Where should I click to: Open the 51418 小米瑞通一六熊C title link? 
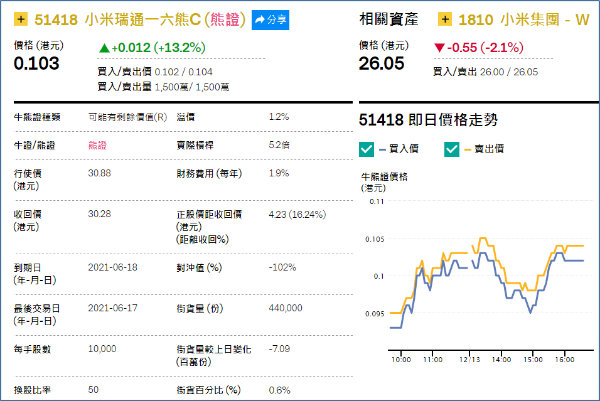tap(140, 20)
